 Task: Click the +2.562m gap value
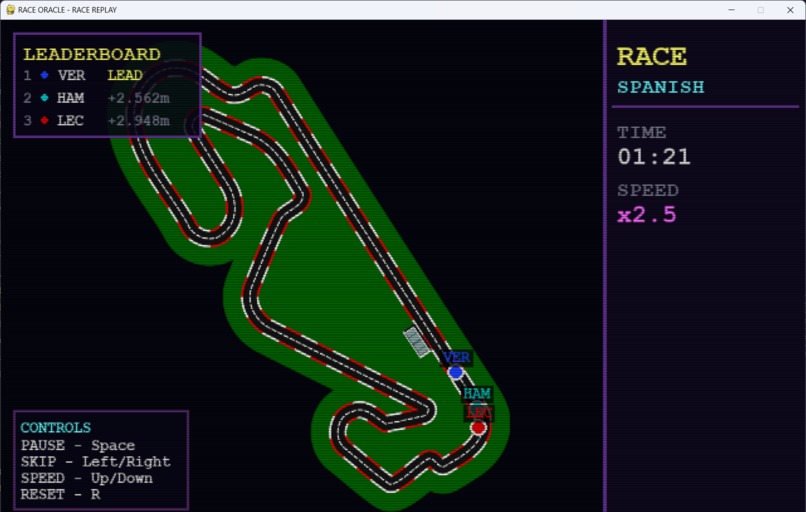[x=139, y=98]
